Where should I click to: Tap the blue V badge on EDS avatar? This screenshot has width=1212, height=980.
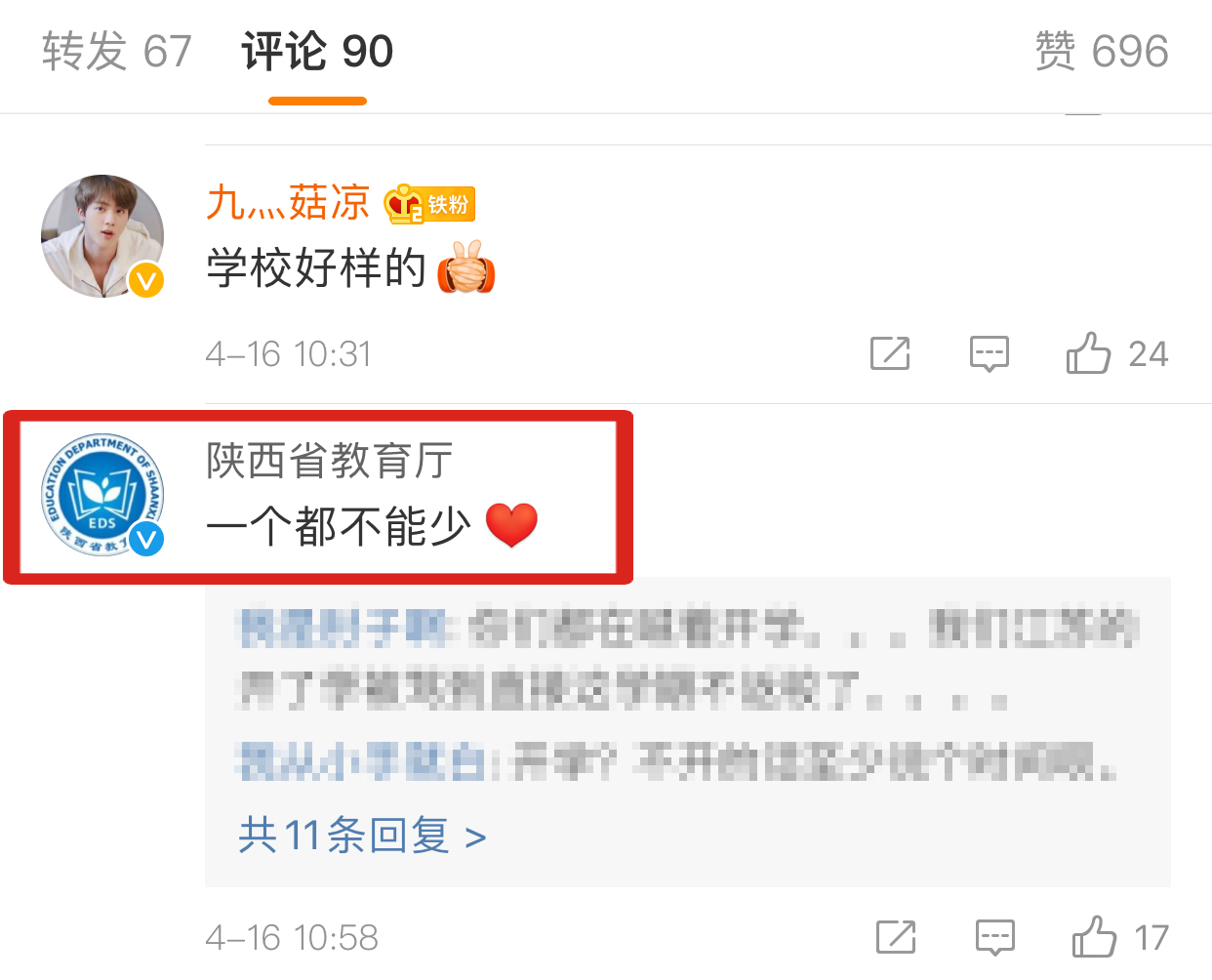tap(147, 539)
